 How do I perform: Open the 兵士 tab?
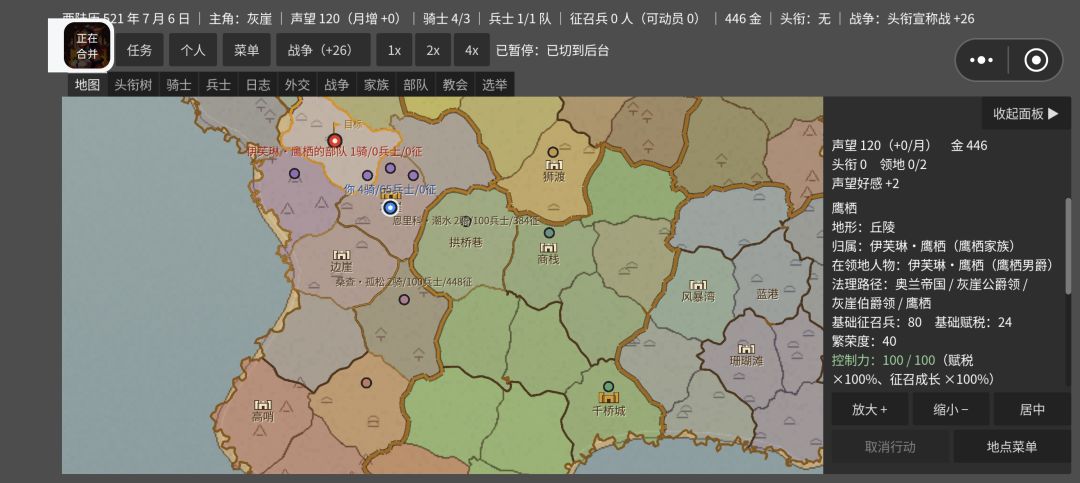pos(219,85)
